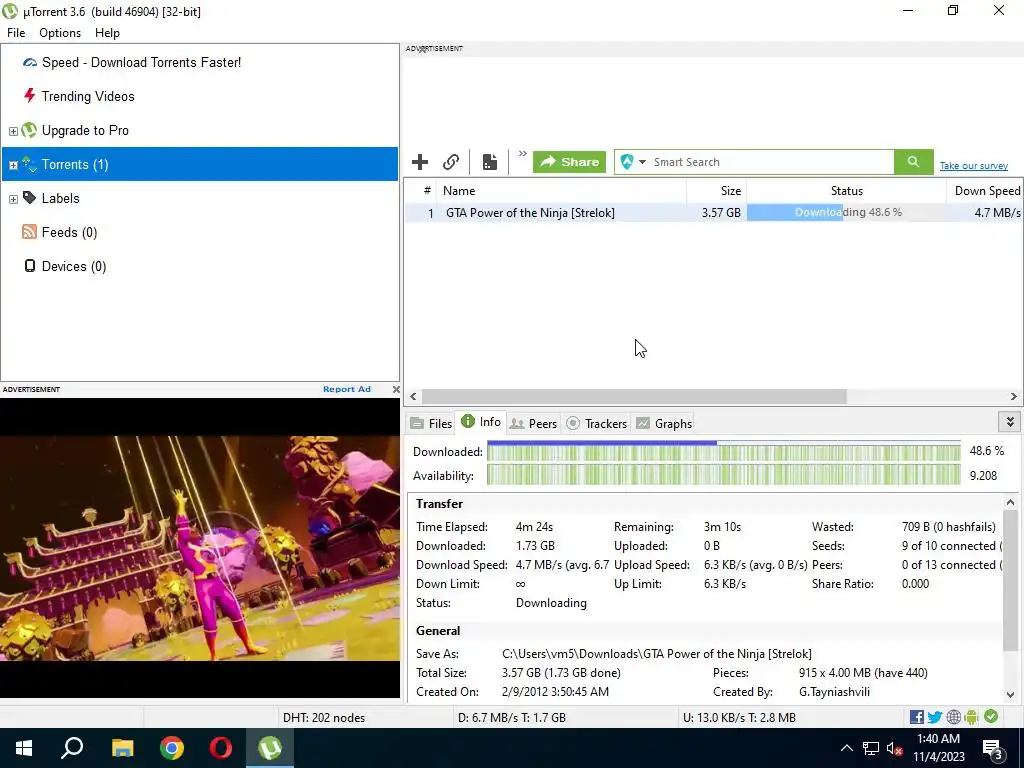Switch to the Peers tab
Viewport: 1024px width, 768px height.
[x=534, y=424]
